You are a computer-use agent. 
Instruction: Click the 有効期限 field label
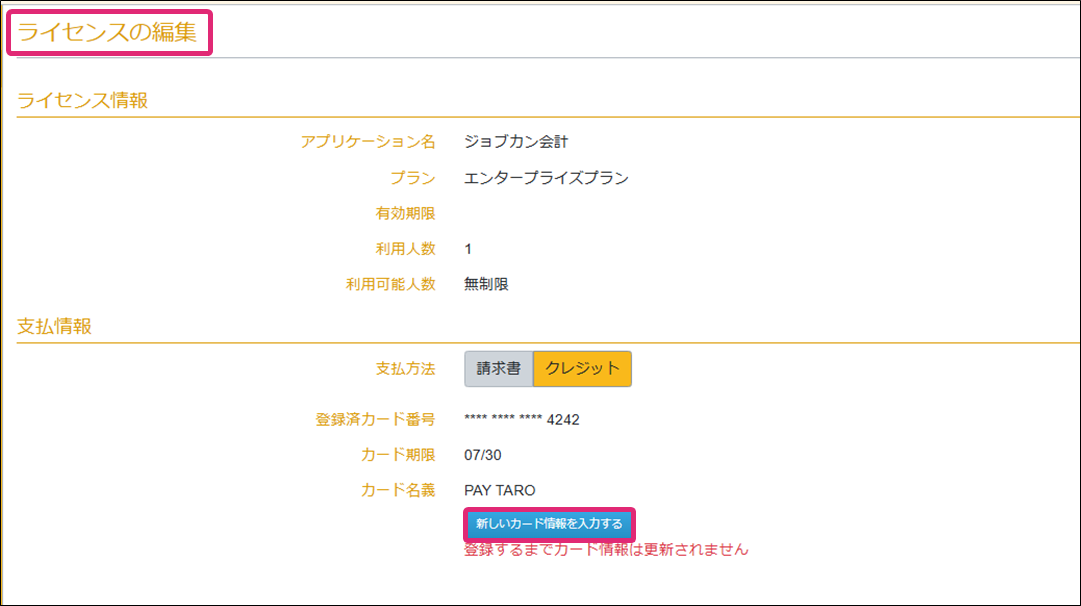pos(405,214)
